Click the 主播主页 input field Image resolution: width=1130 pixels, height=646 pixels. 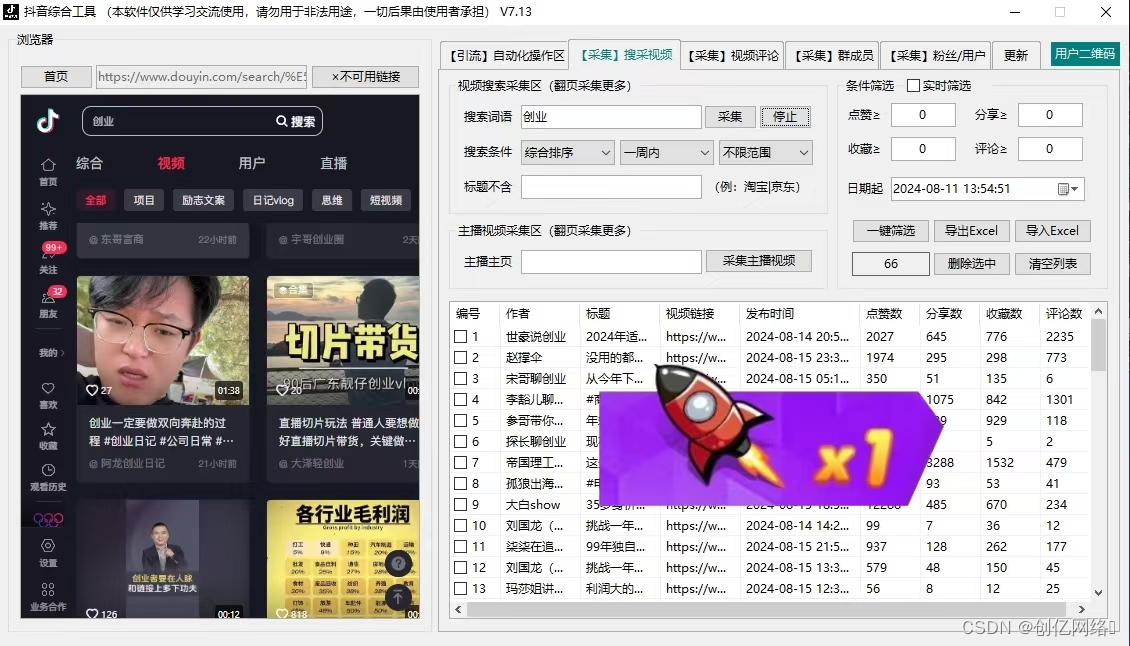[x=611, y=262]
